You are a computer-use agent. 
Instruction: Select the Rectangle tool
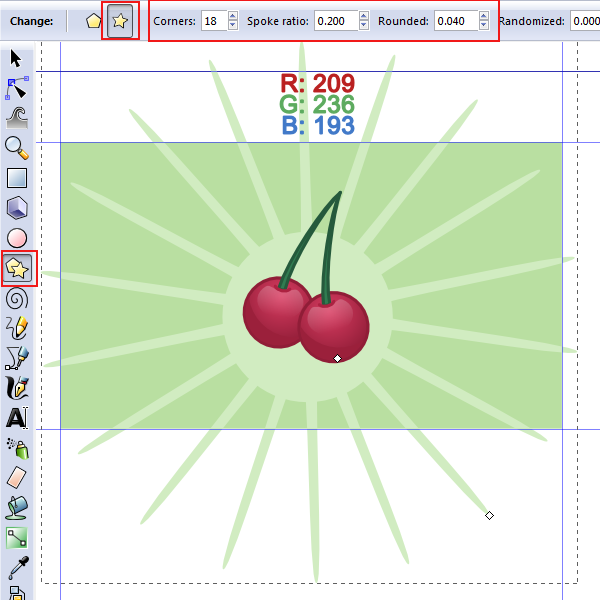click(17, 178)
